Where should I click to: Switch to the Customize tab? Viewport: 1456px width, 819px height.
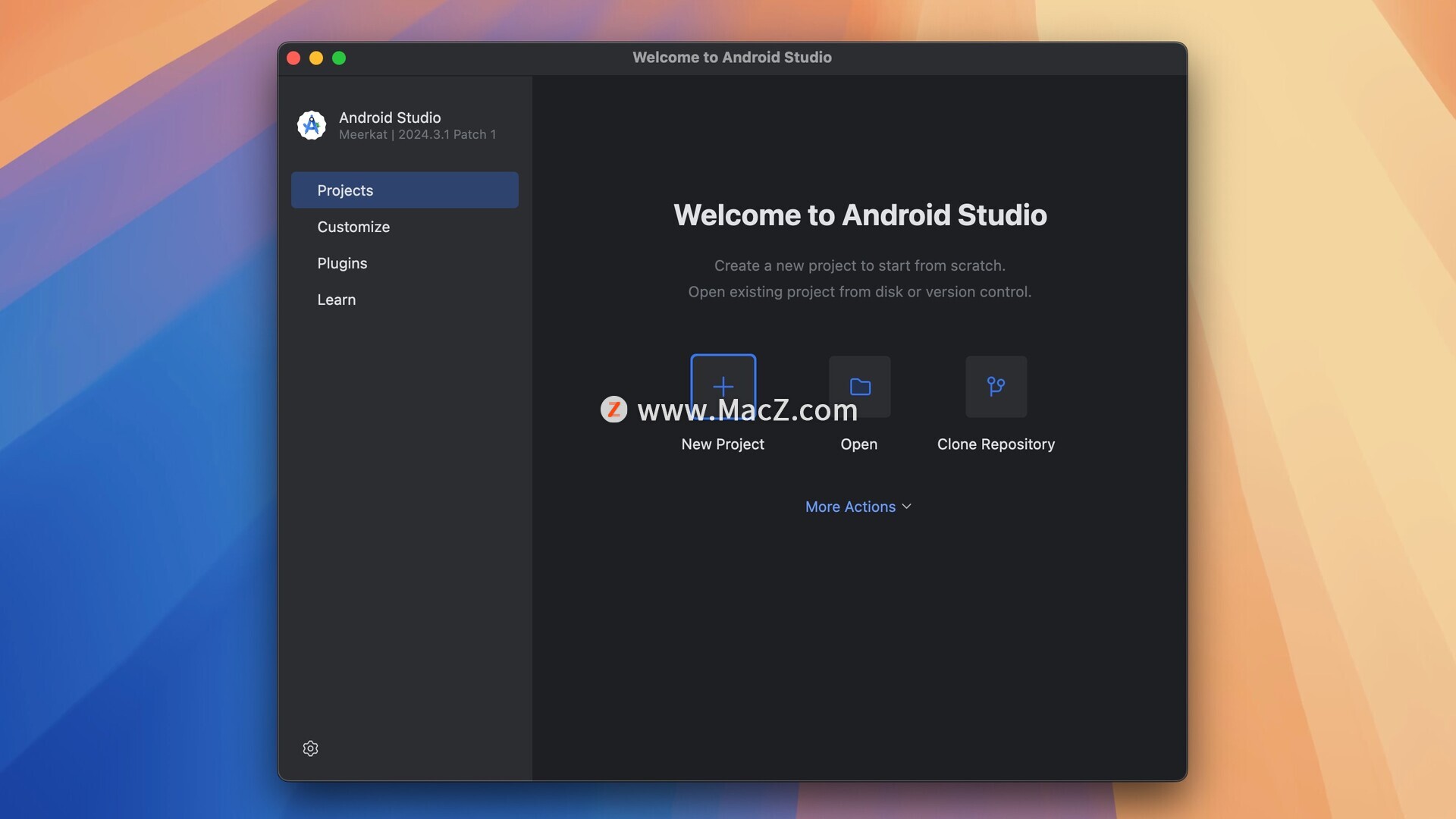point(405,227)
